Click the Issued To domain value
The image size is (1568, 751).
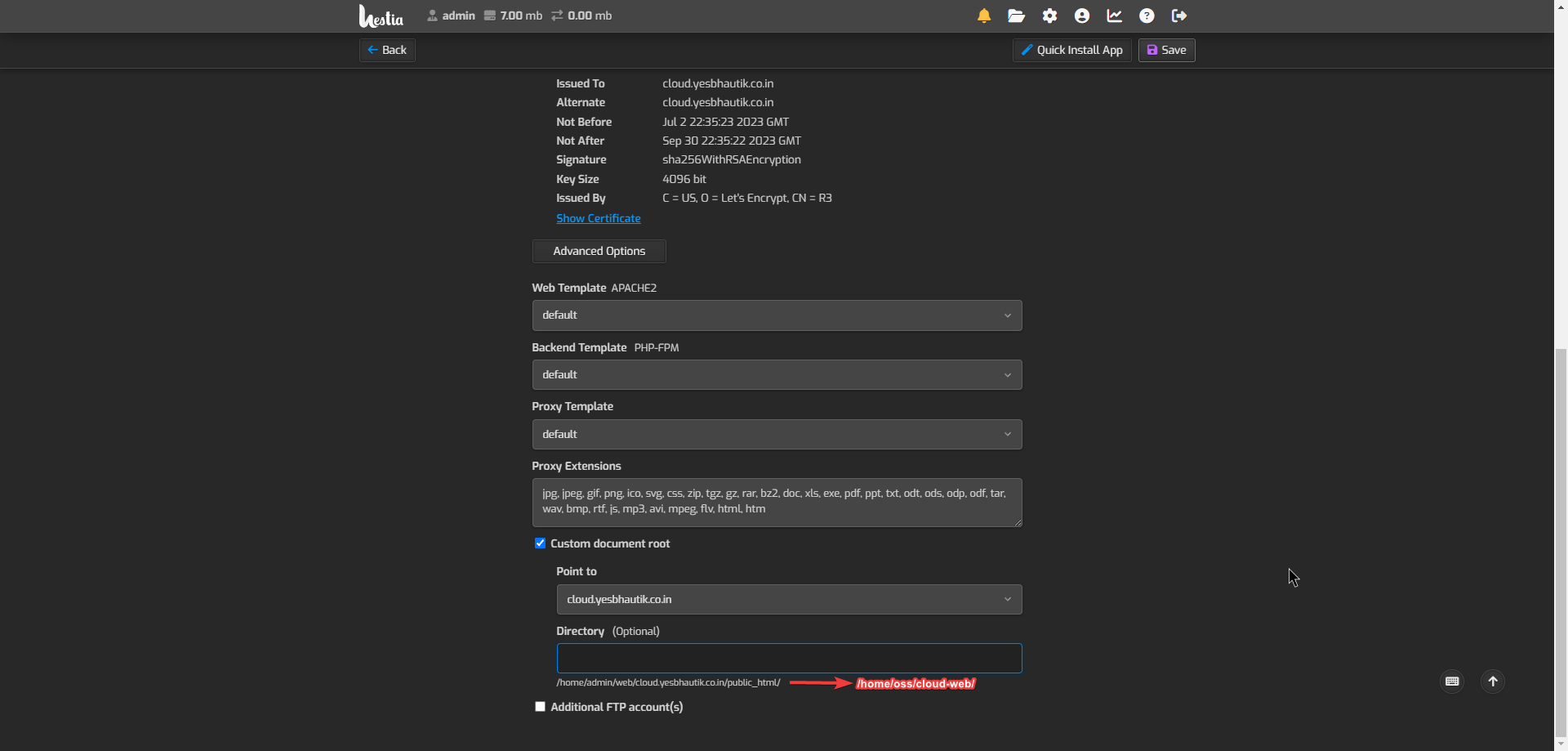[718, 83]
